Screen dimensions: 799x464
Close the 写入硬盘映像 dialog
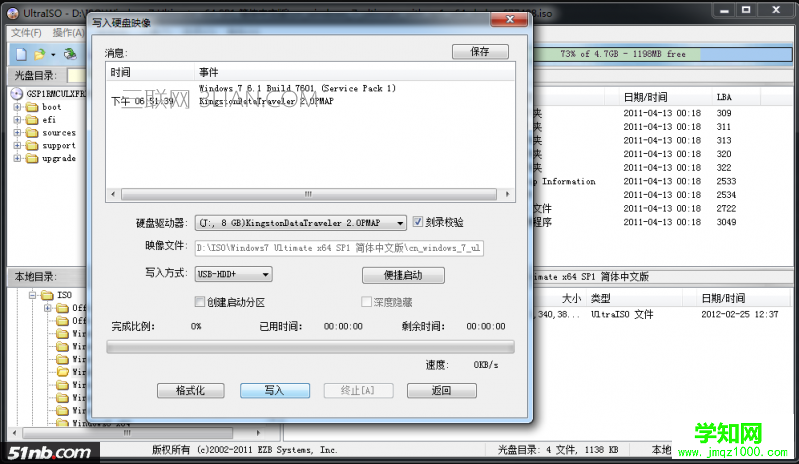[510, 20]
